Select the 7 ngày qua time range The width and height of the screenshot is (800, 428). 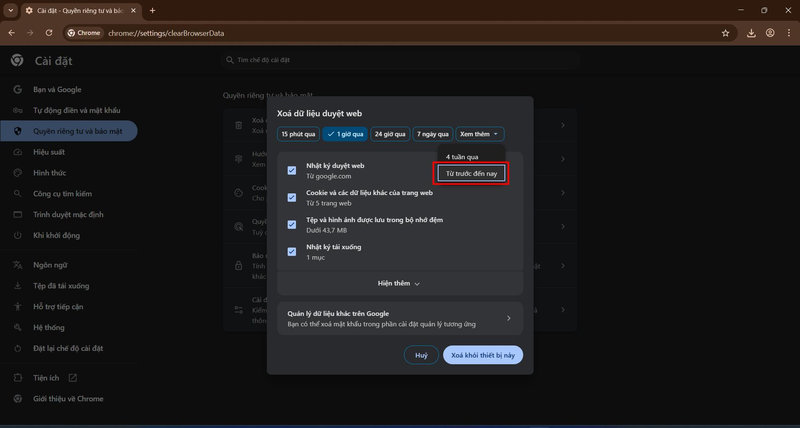(x=433, y=134)
